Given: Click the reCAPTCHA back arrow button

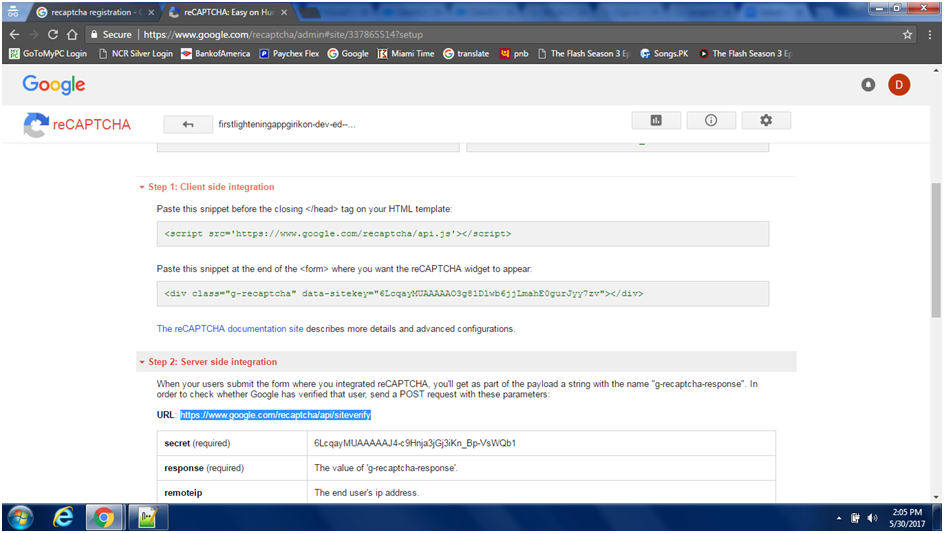Looking at the screenshot, I should (188, 123).
